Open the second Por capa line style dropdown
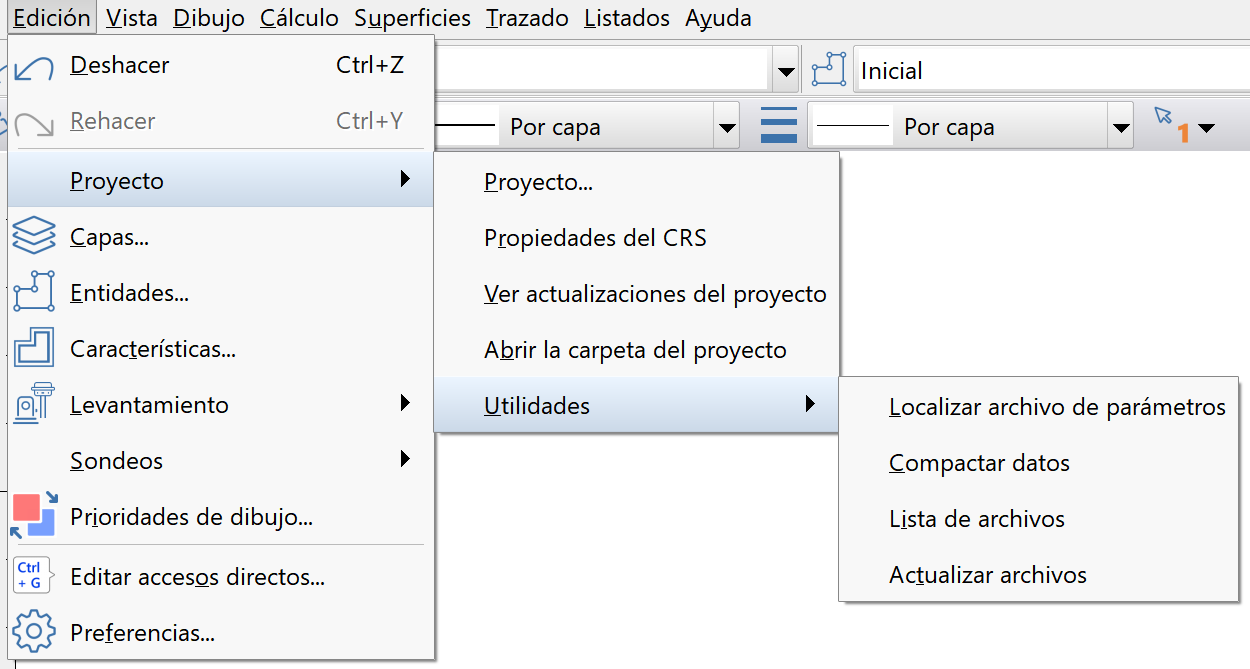 (1119, 125)
